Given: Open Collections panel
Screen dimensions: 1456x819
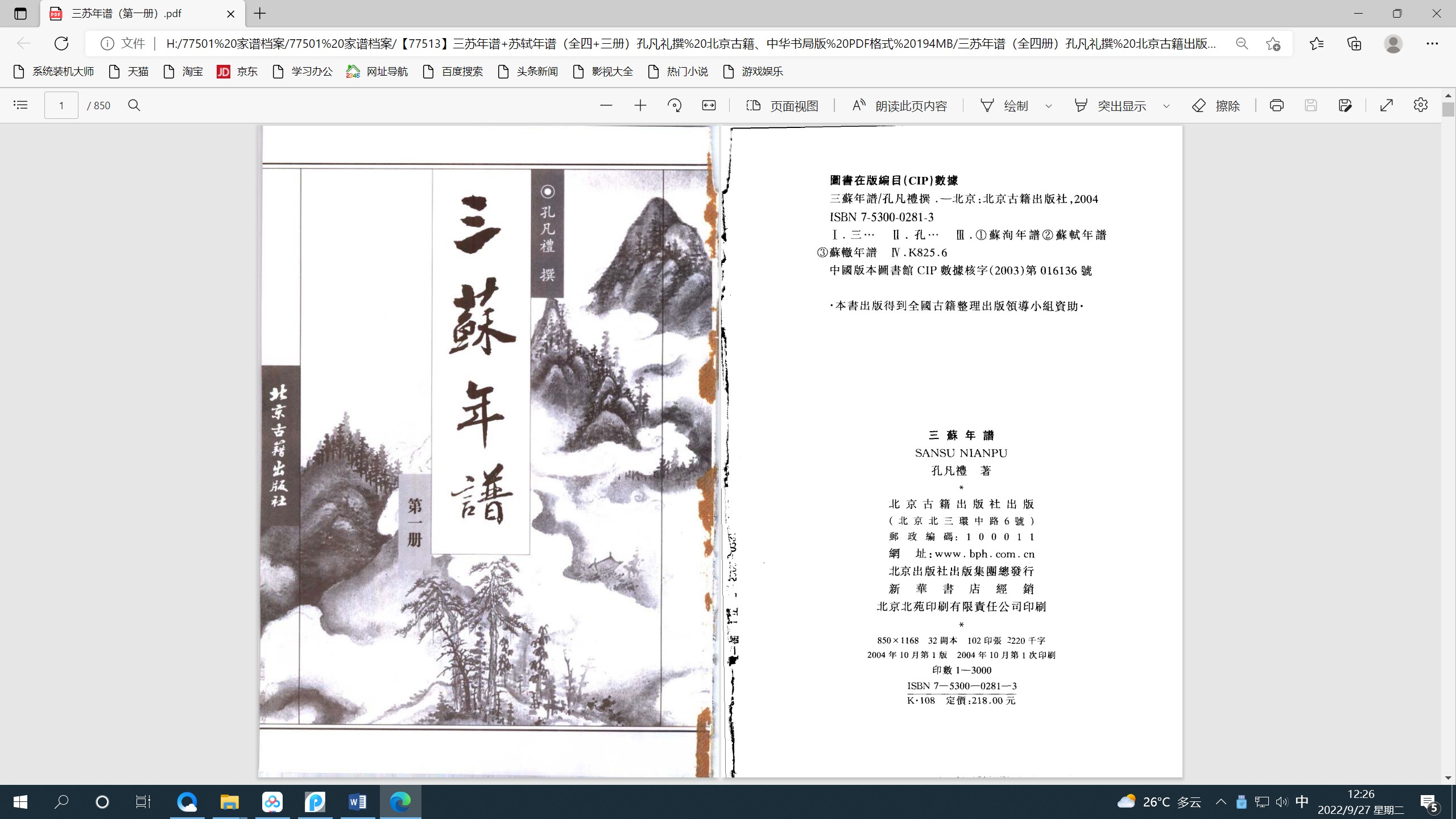Looking at the screenshot, I should pos(1354,43).
